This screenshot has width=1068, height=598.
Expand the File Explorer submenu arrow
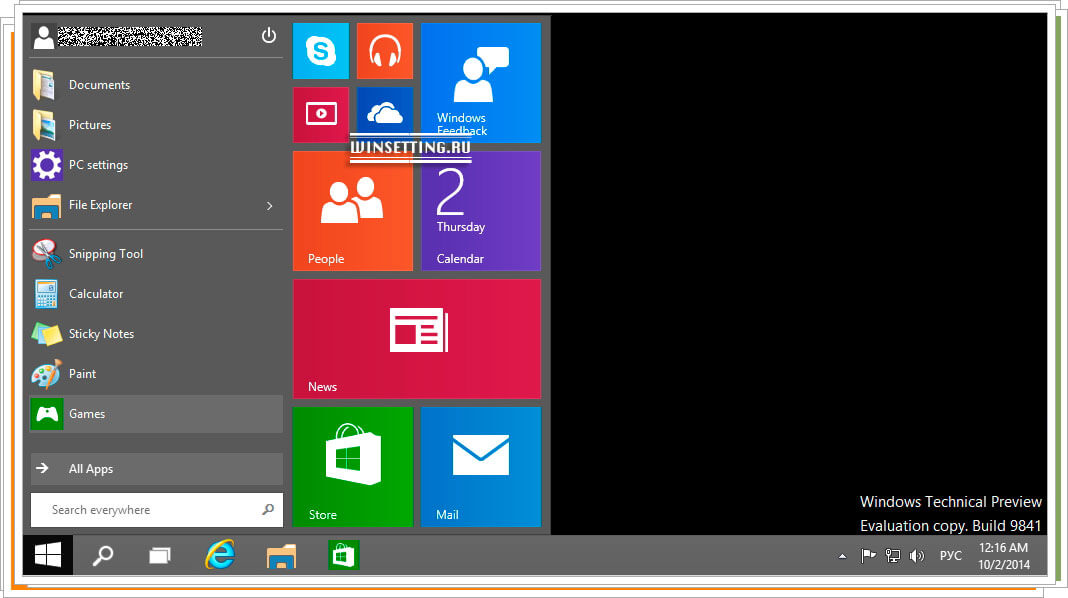point(268,205)
